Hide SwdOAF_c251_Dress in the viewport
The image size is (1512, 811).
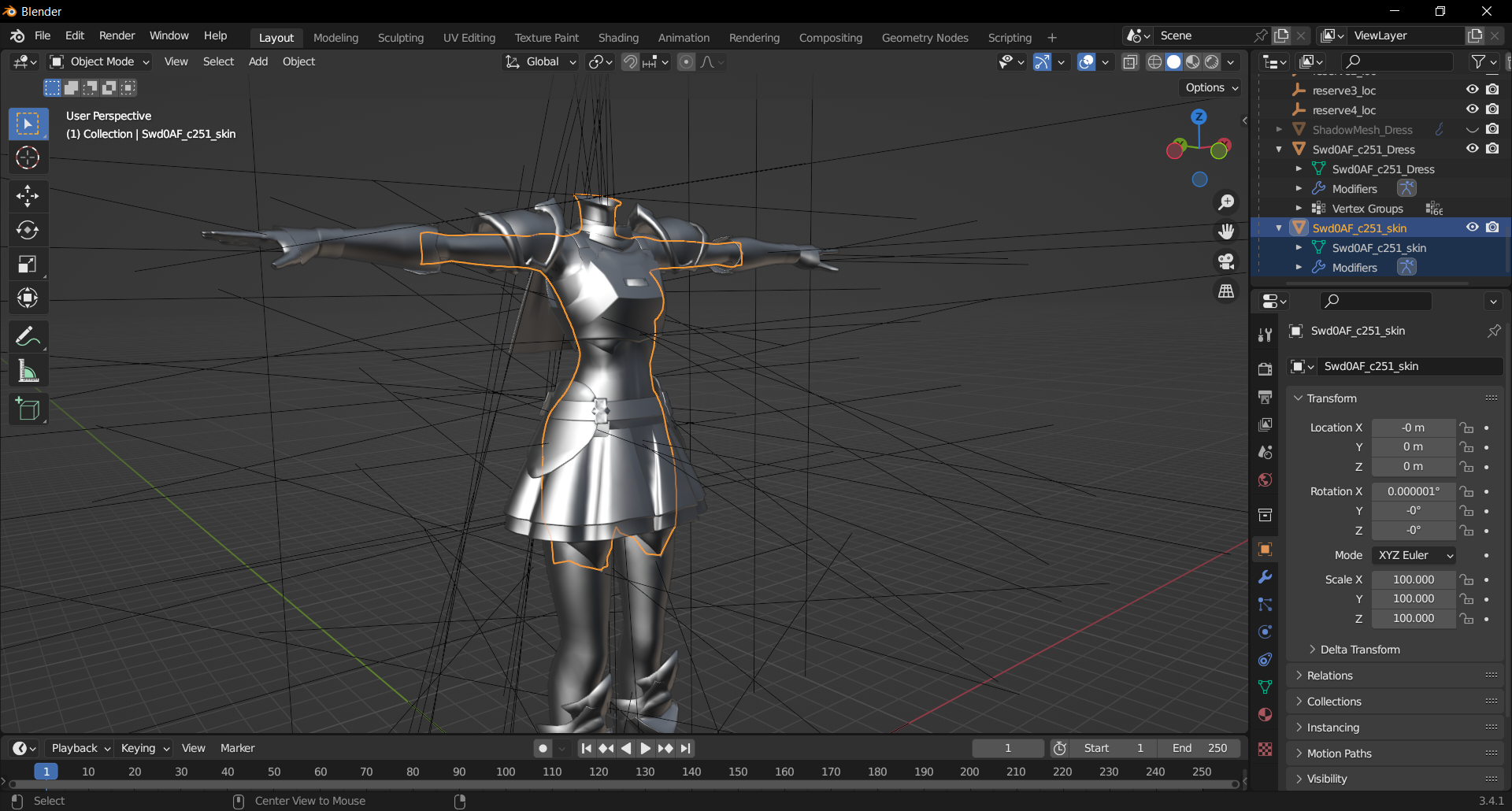pos(1472,149)
